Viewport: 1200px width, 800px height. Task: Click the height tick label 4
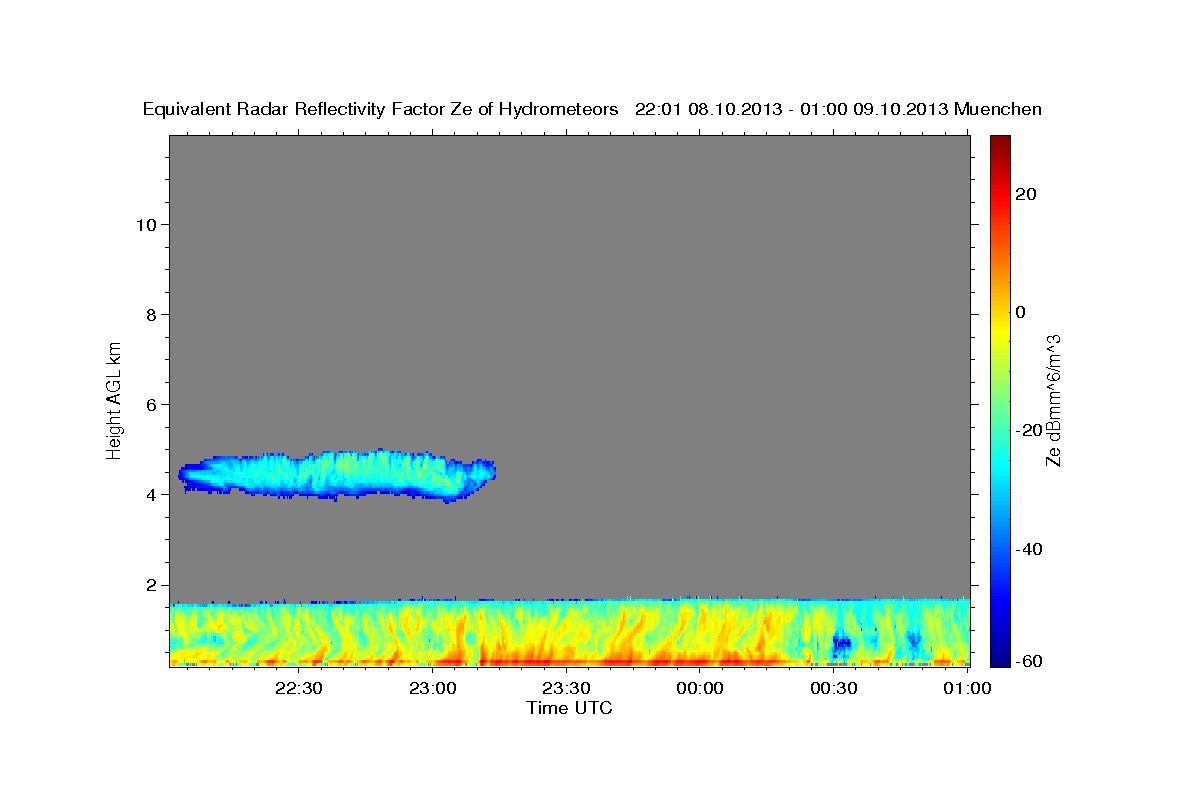150,495
